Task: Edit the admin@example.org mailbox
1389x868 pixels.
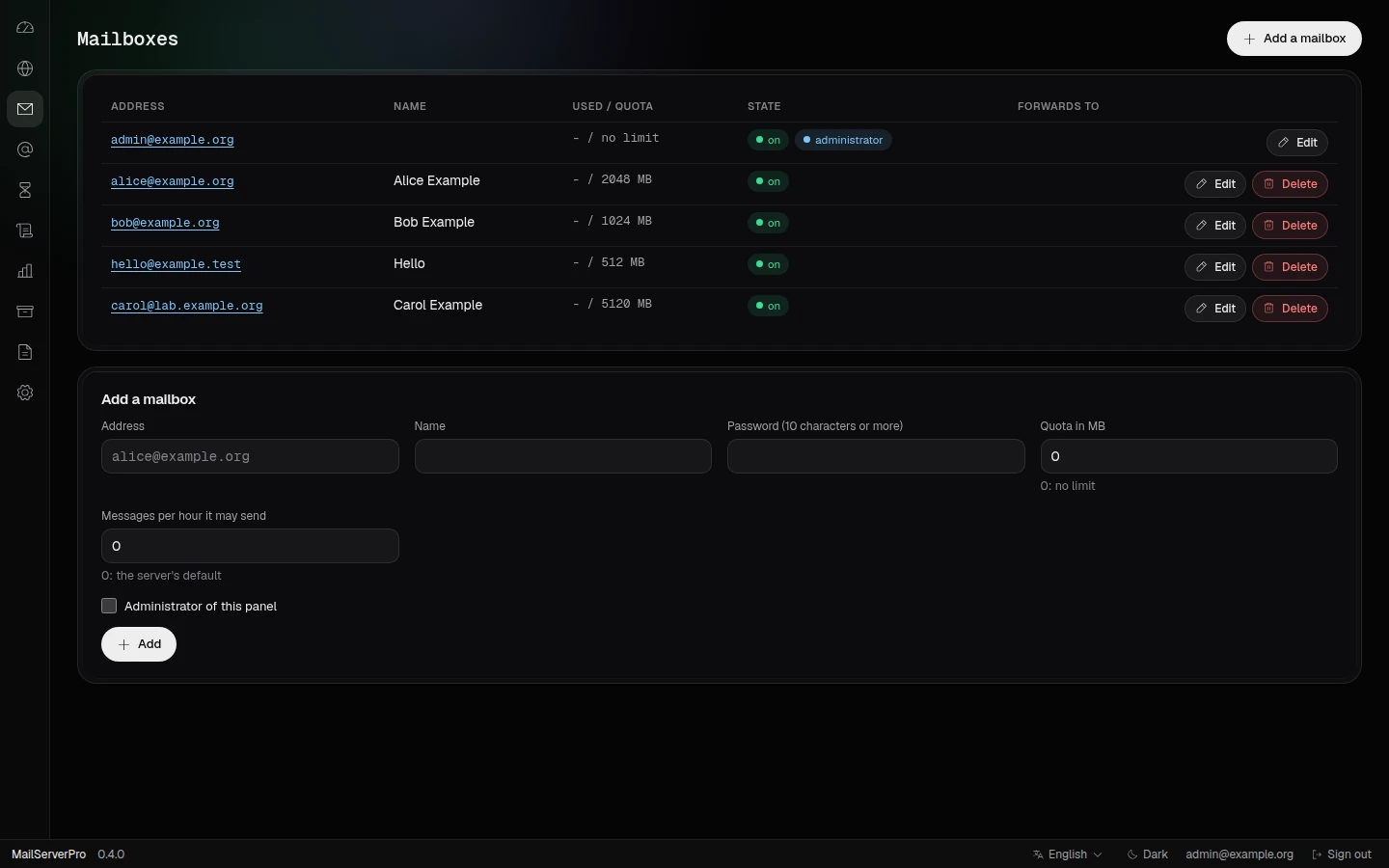Action: [1297, 143]
